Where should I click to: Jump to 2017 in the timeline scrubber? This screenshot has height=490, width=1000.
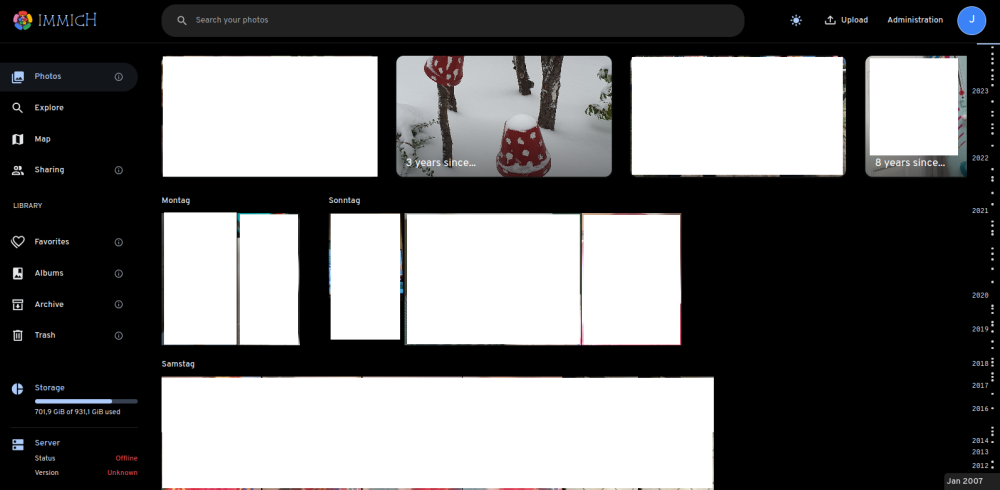(980, 385)
